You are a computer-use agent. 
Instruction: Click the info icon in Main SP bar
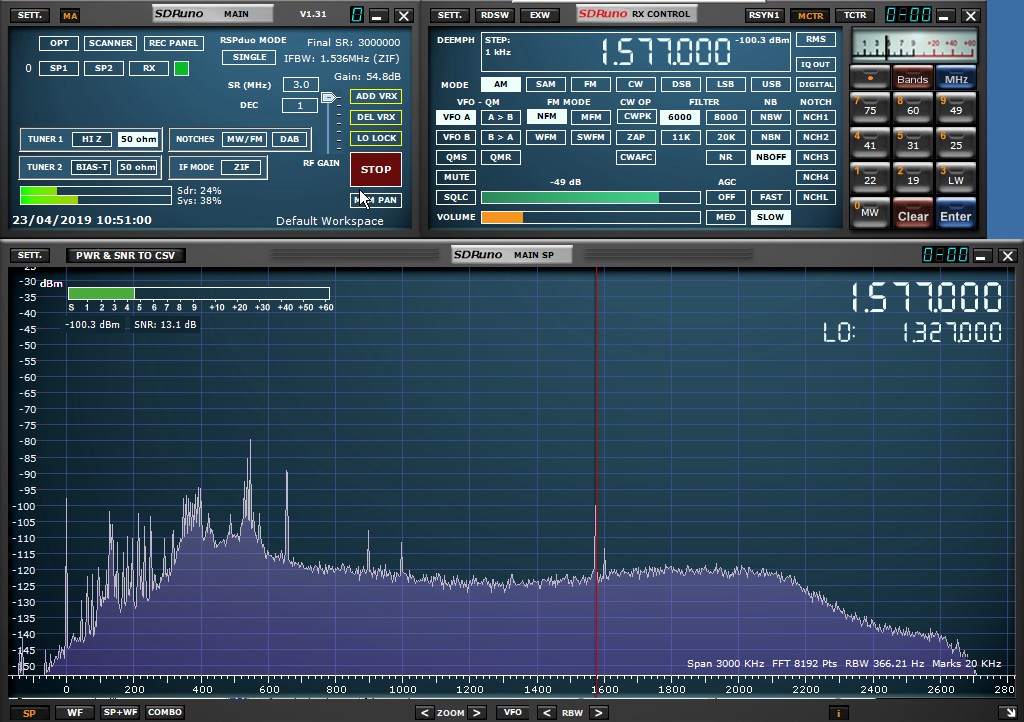[839, 713]
